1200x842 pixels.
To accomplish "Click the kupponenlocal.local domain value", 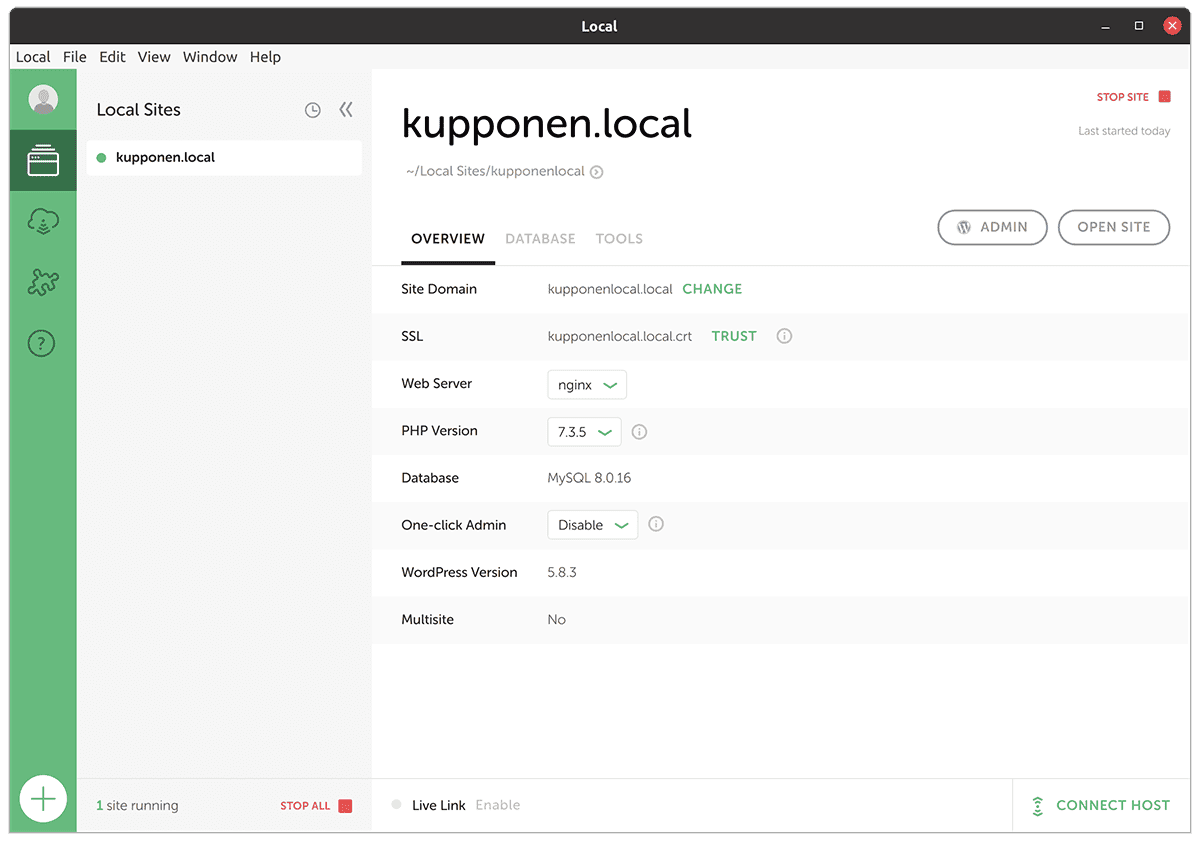I will point(610,289).
